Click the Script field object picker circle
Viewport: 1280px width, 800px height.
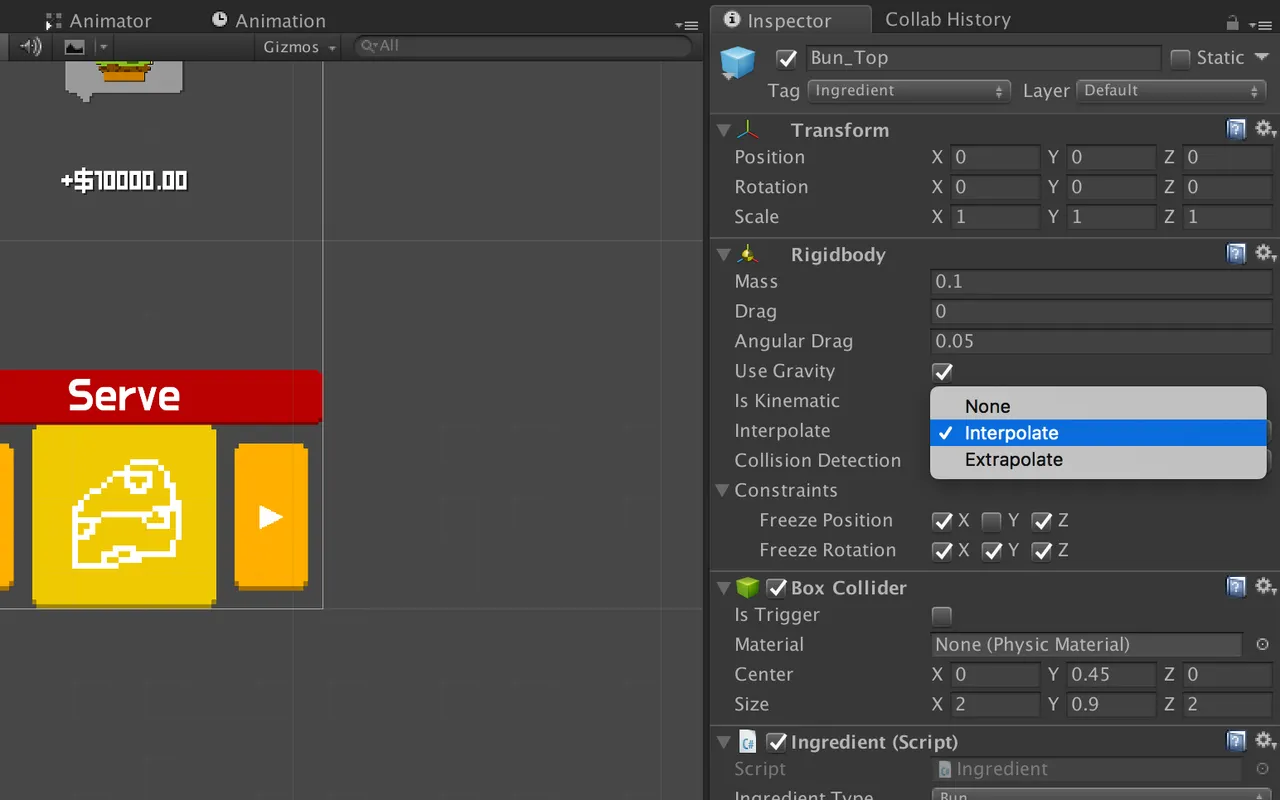point(1262,769)
